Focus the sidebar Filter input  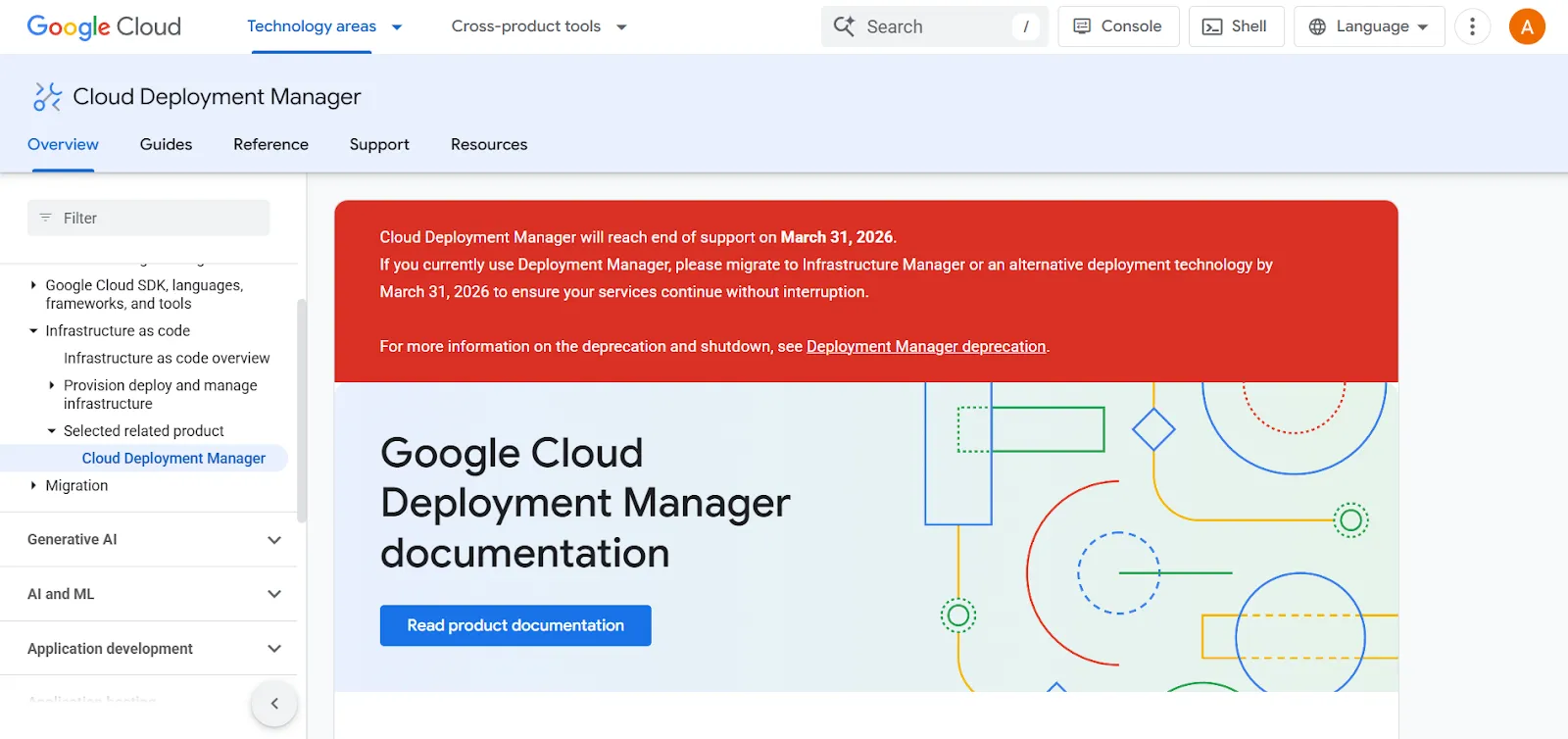tap(149, 218)
